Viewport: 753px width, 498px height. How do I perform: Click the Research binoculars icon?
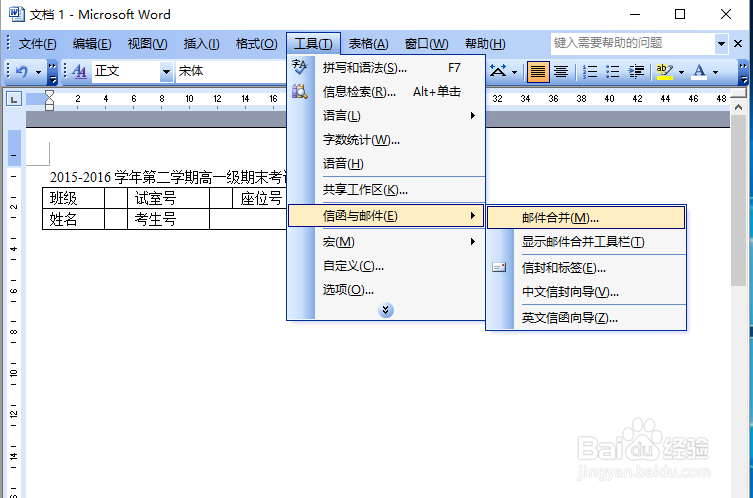click(300, 91)
